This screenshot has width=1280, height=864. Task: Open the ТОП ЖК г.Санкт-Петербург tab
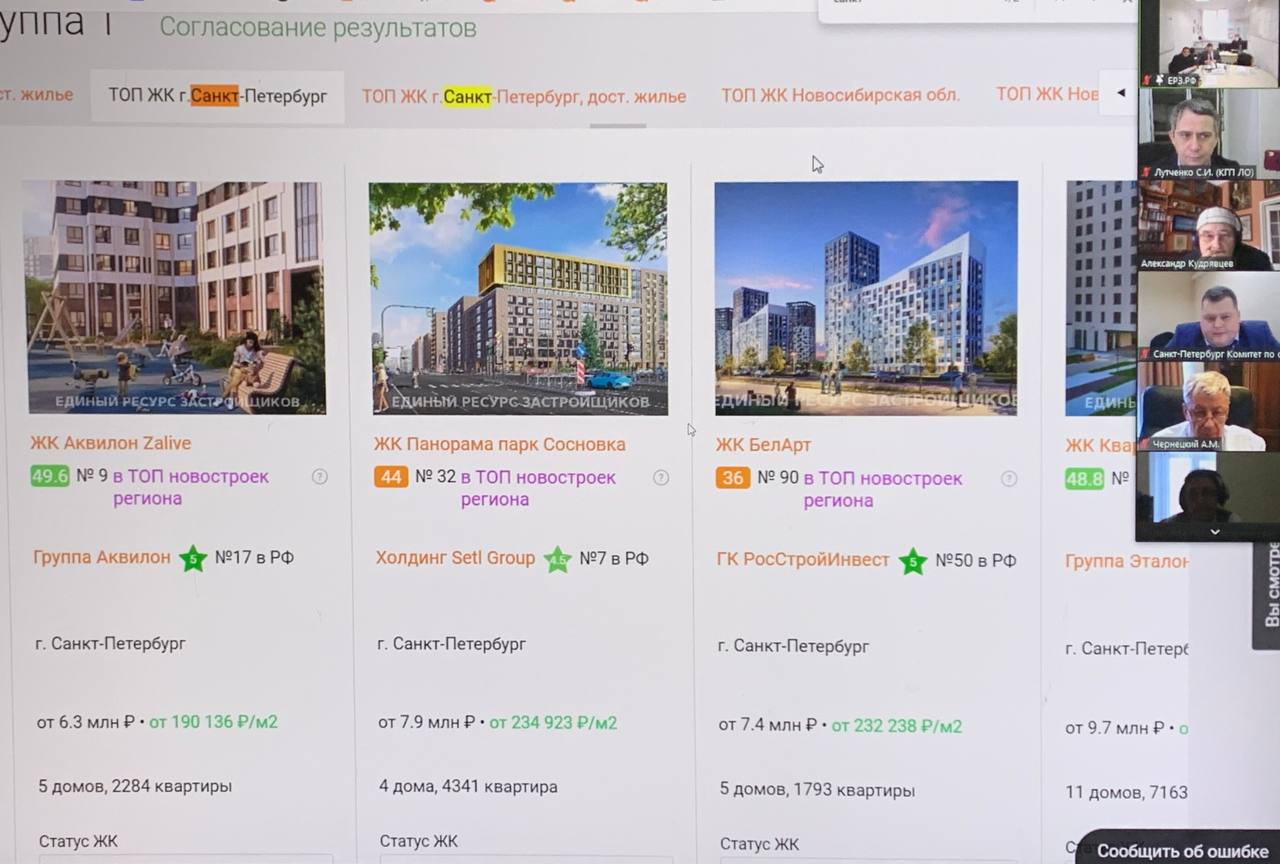pyautogui.click(x=218, y=96)
